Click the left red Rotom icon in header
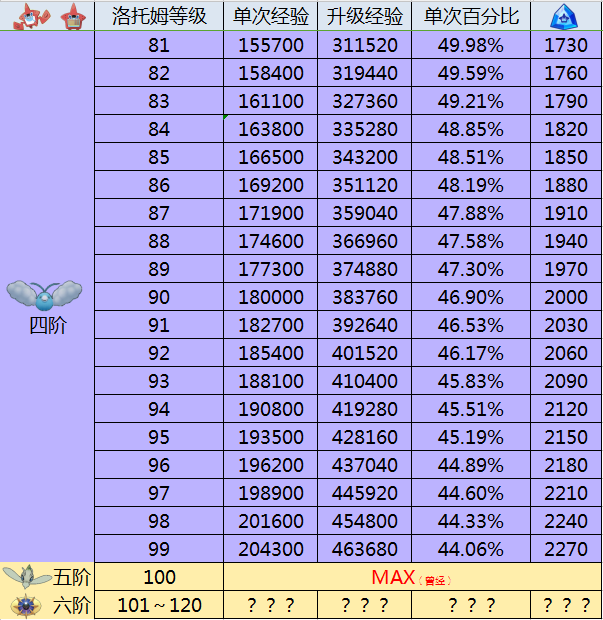 (x=27, y=16)
